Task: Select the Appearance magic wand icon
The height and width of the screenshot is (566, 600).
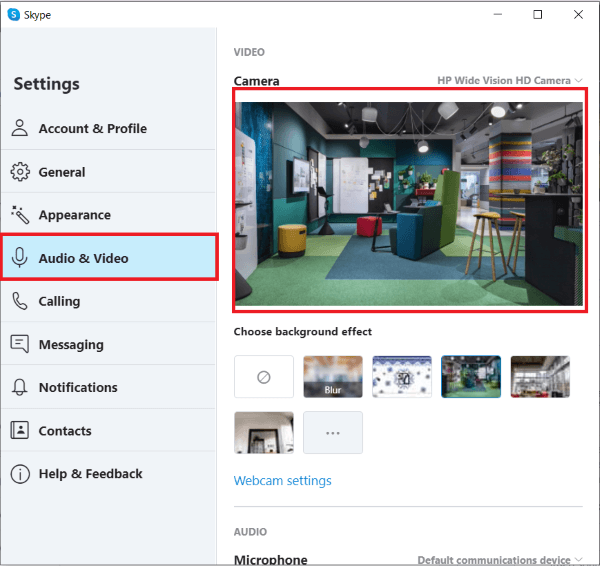Action: [x=20, y=215]
